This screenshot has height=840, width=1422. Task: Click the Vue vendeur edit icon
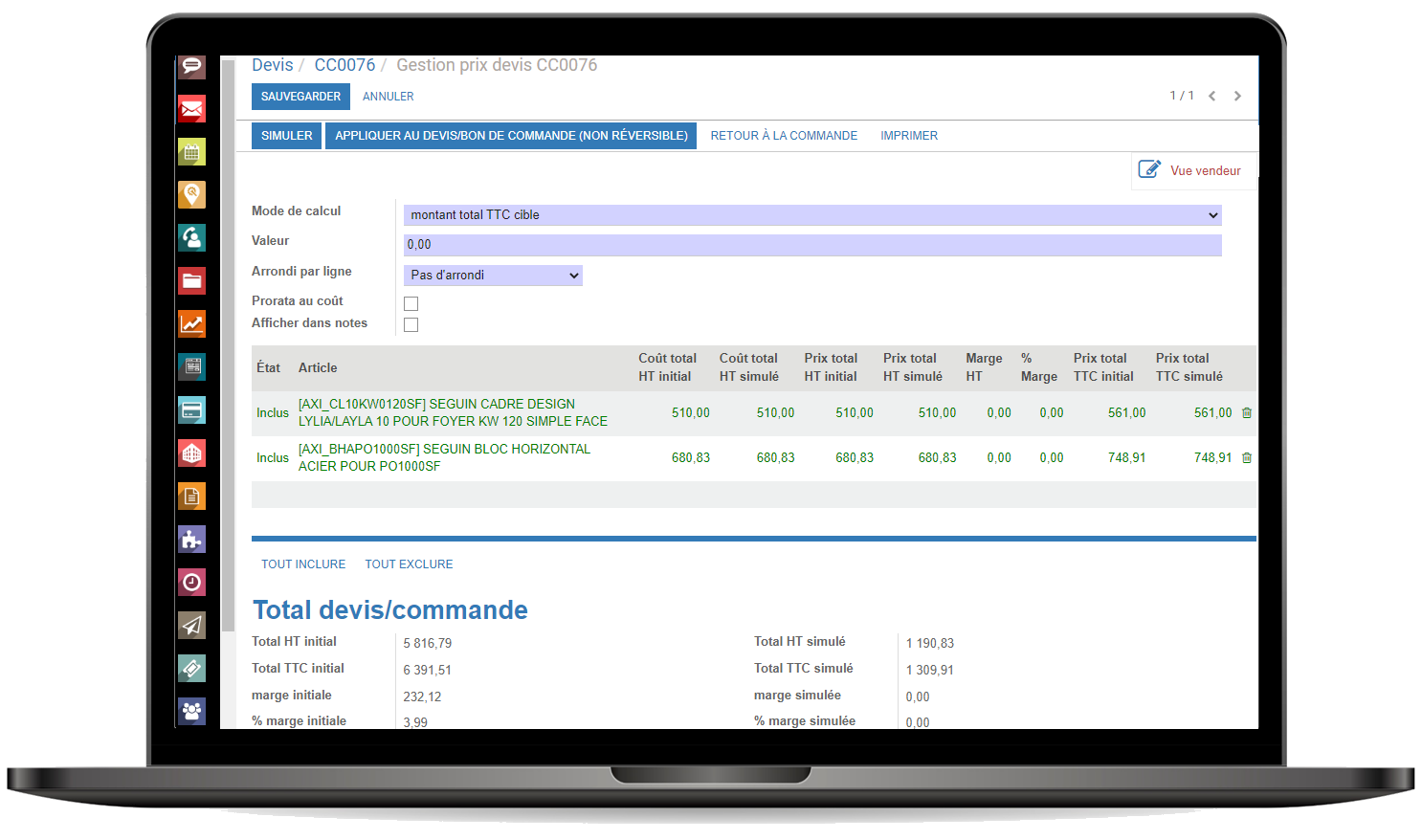(1149, 169)
